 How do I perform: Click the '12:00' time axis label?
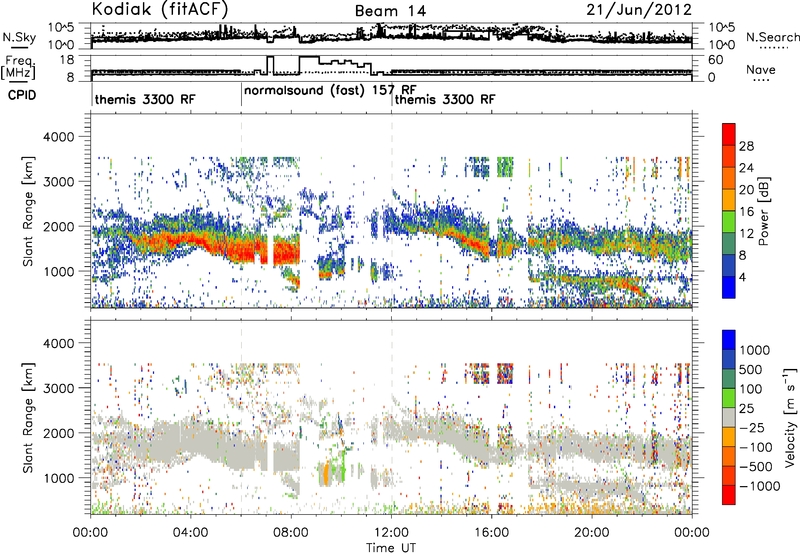point(391,533)
